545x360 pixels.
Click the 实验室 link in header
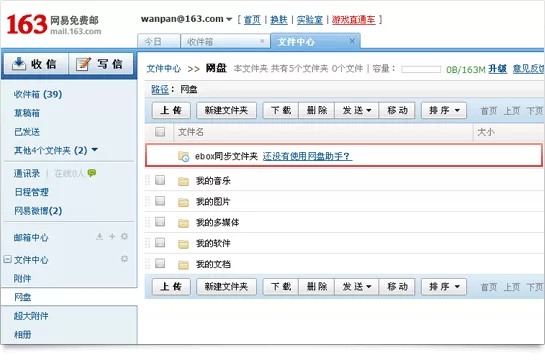click(310, 20)
